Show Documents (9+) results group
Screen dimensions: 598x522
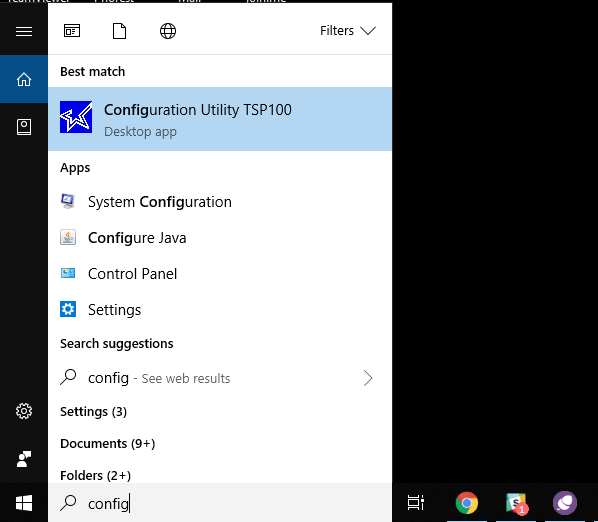(108, 444)
